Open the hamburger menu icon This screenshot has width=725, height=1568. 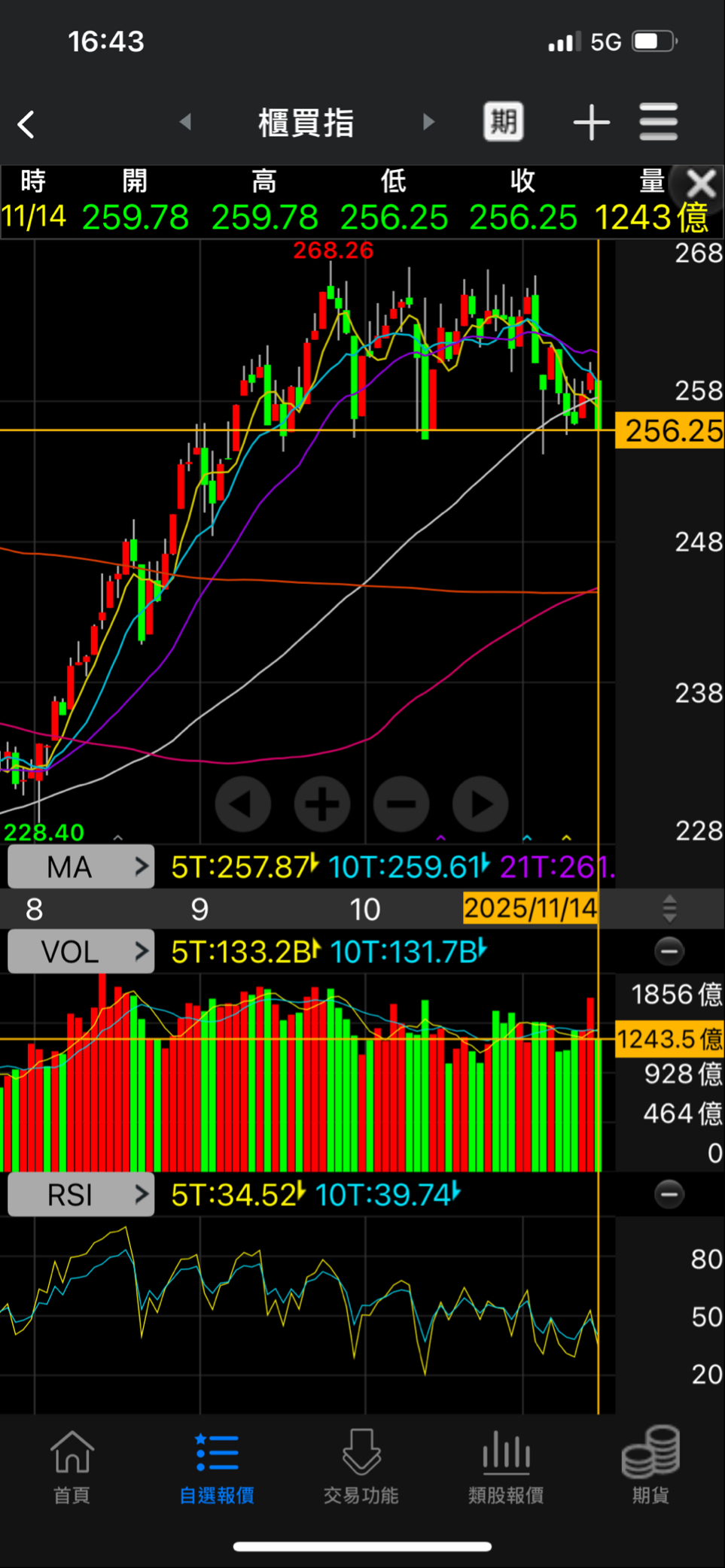pyautogui.click(x=659, y=123)
